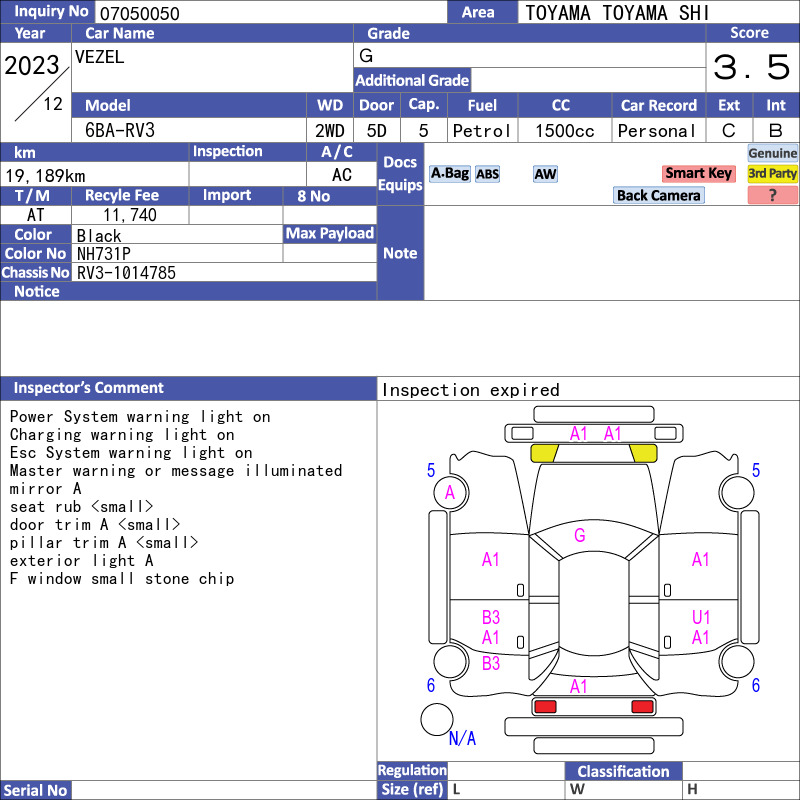Click the front-left wheel marked A
Screen dimensions: 800x800
[451, 493]
